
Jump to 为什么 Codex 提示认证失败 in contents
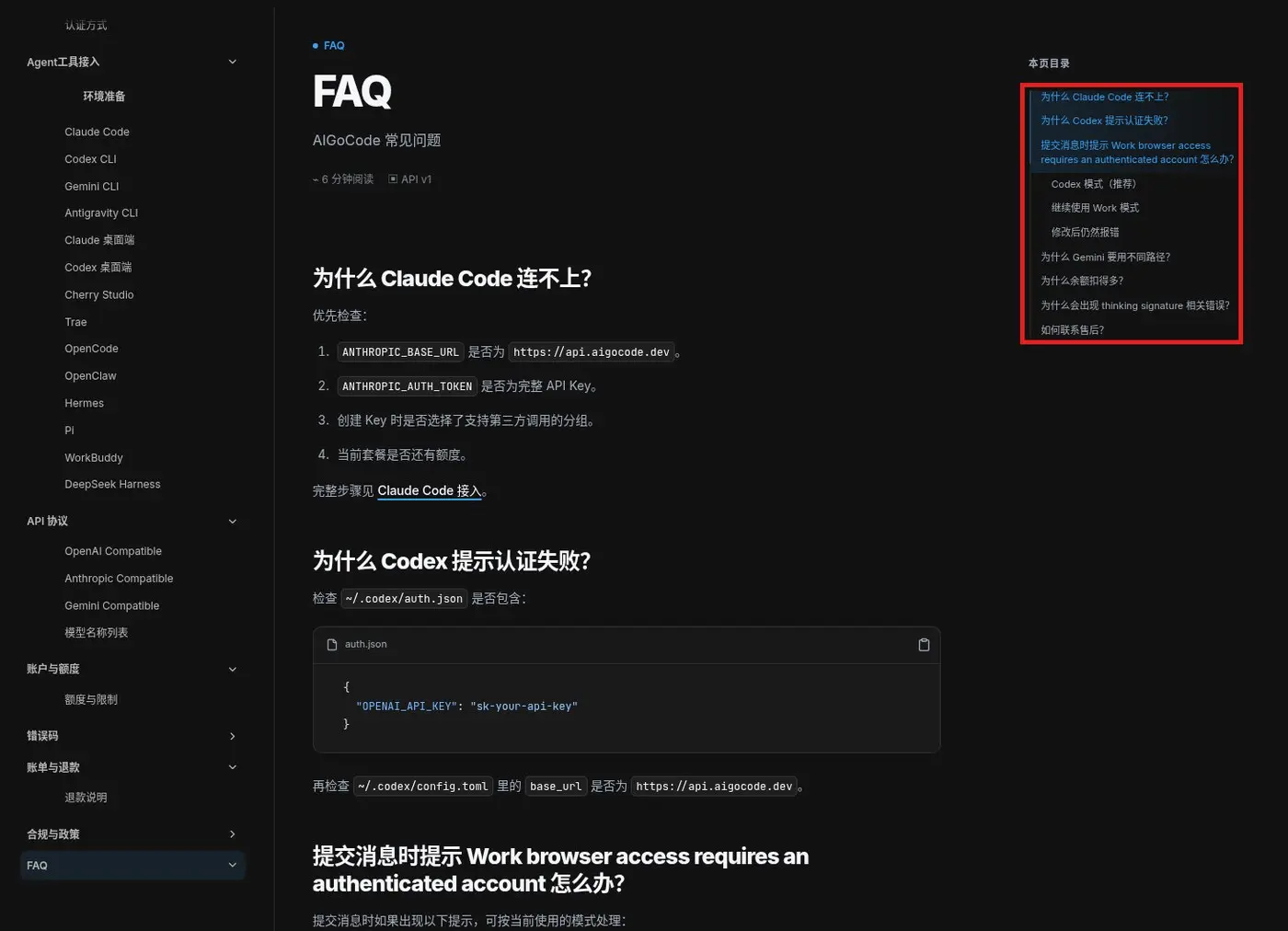coord(1104,121)
